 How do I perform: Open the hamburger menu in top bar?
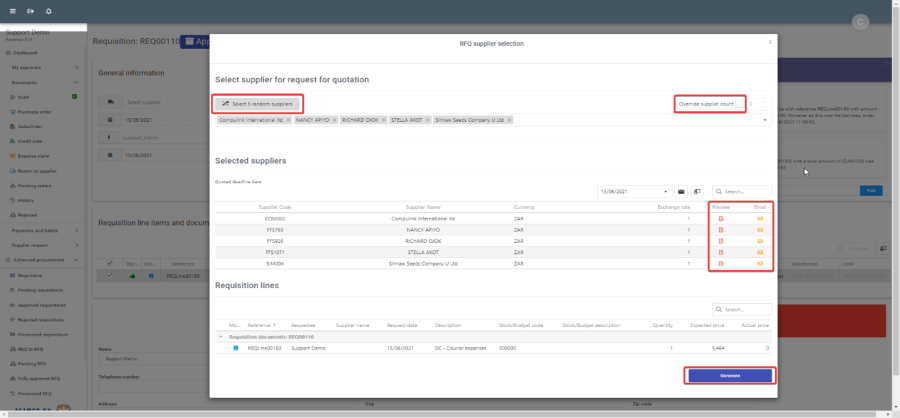[x=12, y=11]
